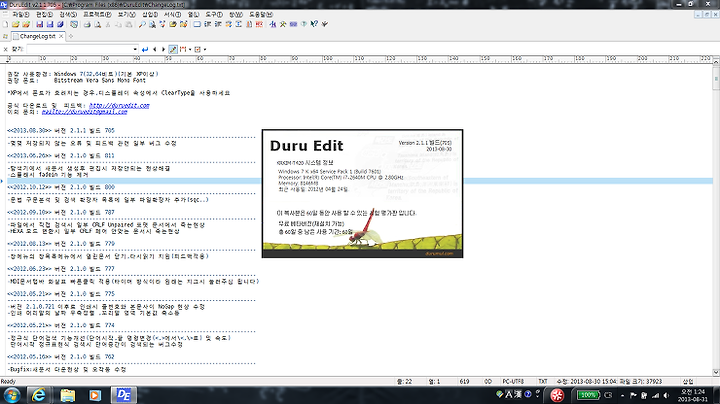
Task: Open Print Preview from the toolbar
Action: pyautogui.click(x=97, y=24)
